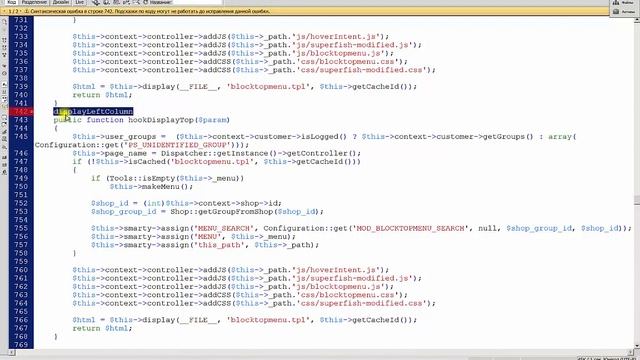Click 'getGroupFromShop' on line 753
Viewport: 640px width, 360px height.
point(238,211)
